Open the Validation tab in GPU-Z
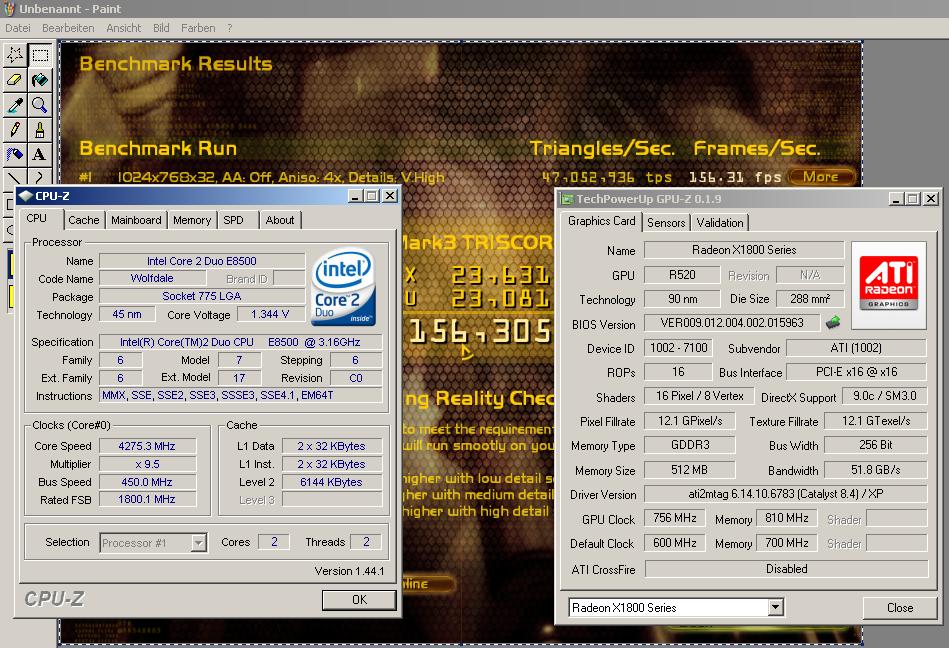 [x=720, y=223]
